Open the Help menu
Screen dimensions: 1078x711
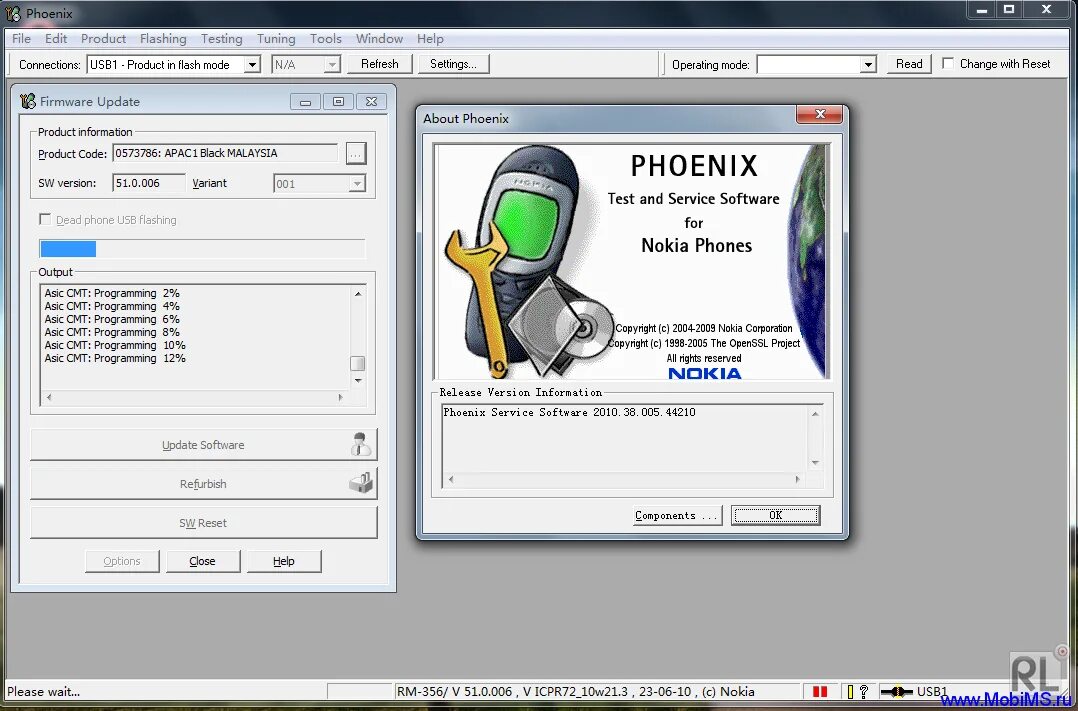pyautogui.click(x=430, y=39)
